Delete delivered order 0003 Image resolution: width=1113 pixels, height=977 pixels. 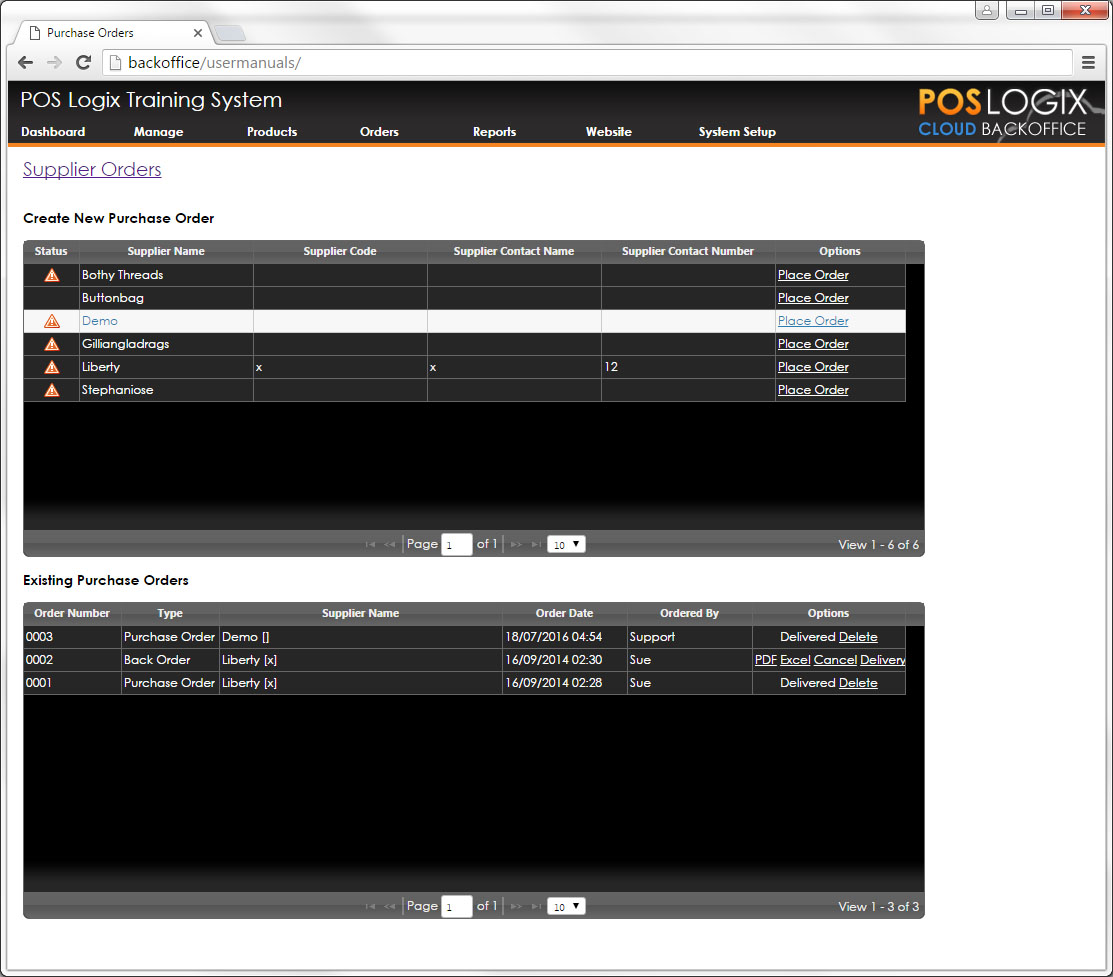pyautogui.click(x=857, y=637)
